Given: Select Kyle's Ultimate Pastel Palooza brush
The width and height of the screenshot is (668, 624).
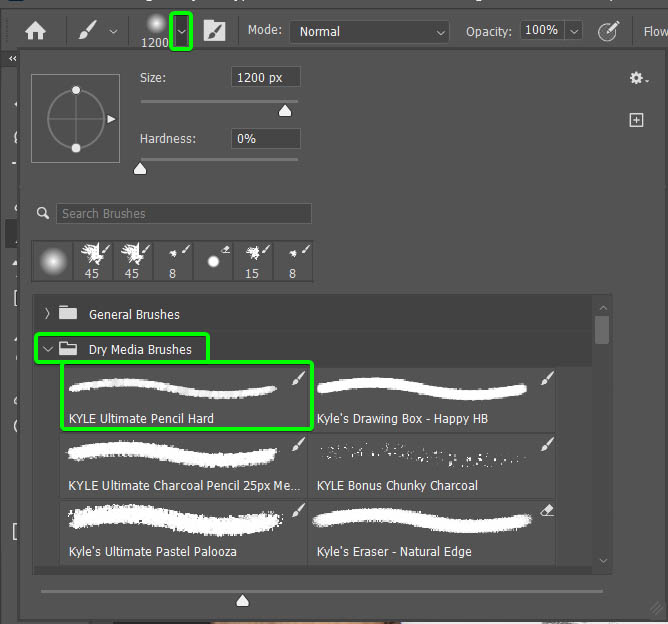Looking at the screenshot, I should point(184,532).
